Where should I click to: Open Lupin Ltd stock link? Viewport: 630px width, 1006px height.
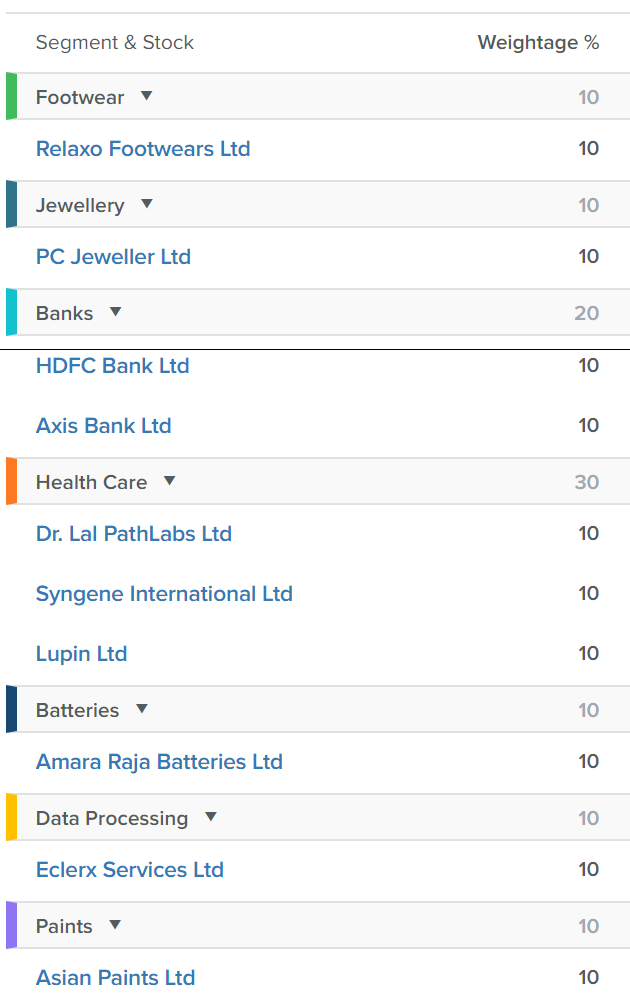[x=81, y=654]
